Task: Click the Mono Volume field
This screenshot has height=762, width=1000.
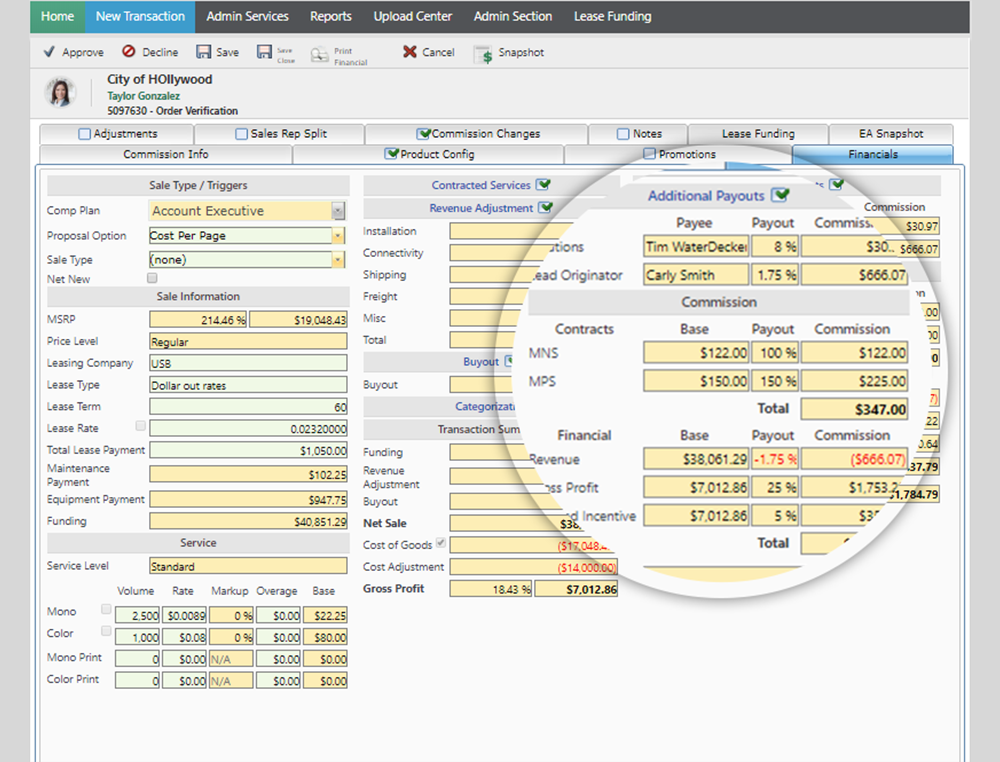Action: (137, 615)
